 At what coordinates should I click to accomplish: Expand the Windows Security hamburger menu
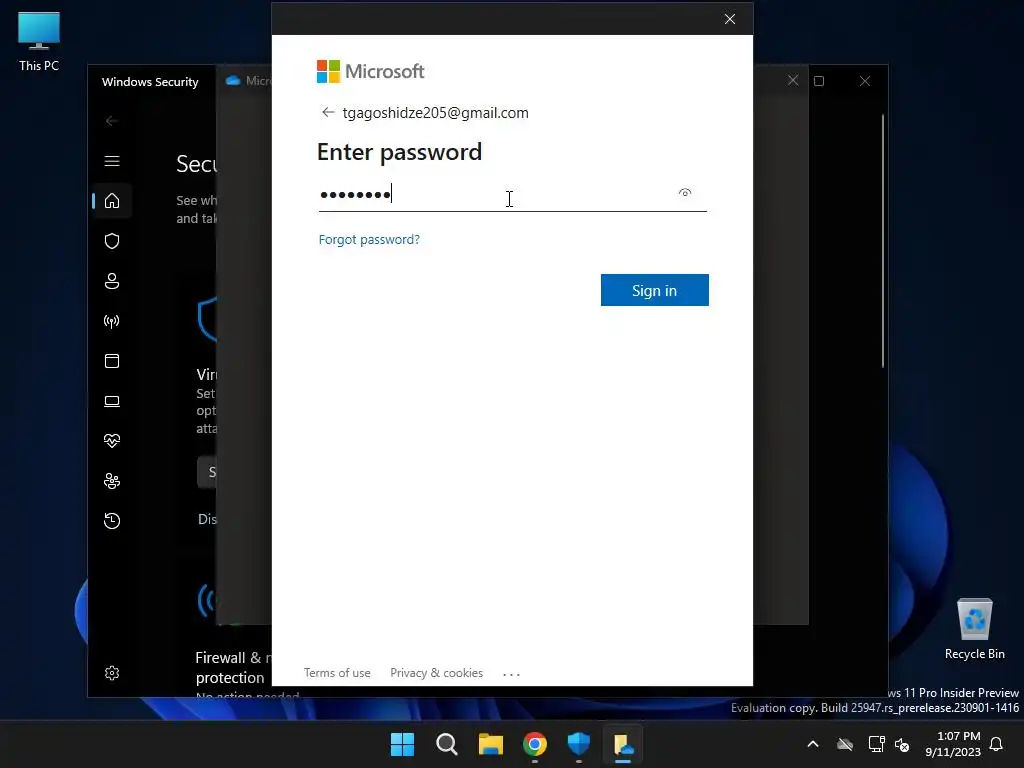click(112, 161)
